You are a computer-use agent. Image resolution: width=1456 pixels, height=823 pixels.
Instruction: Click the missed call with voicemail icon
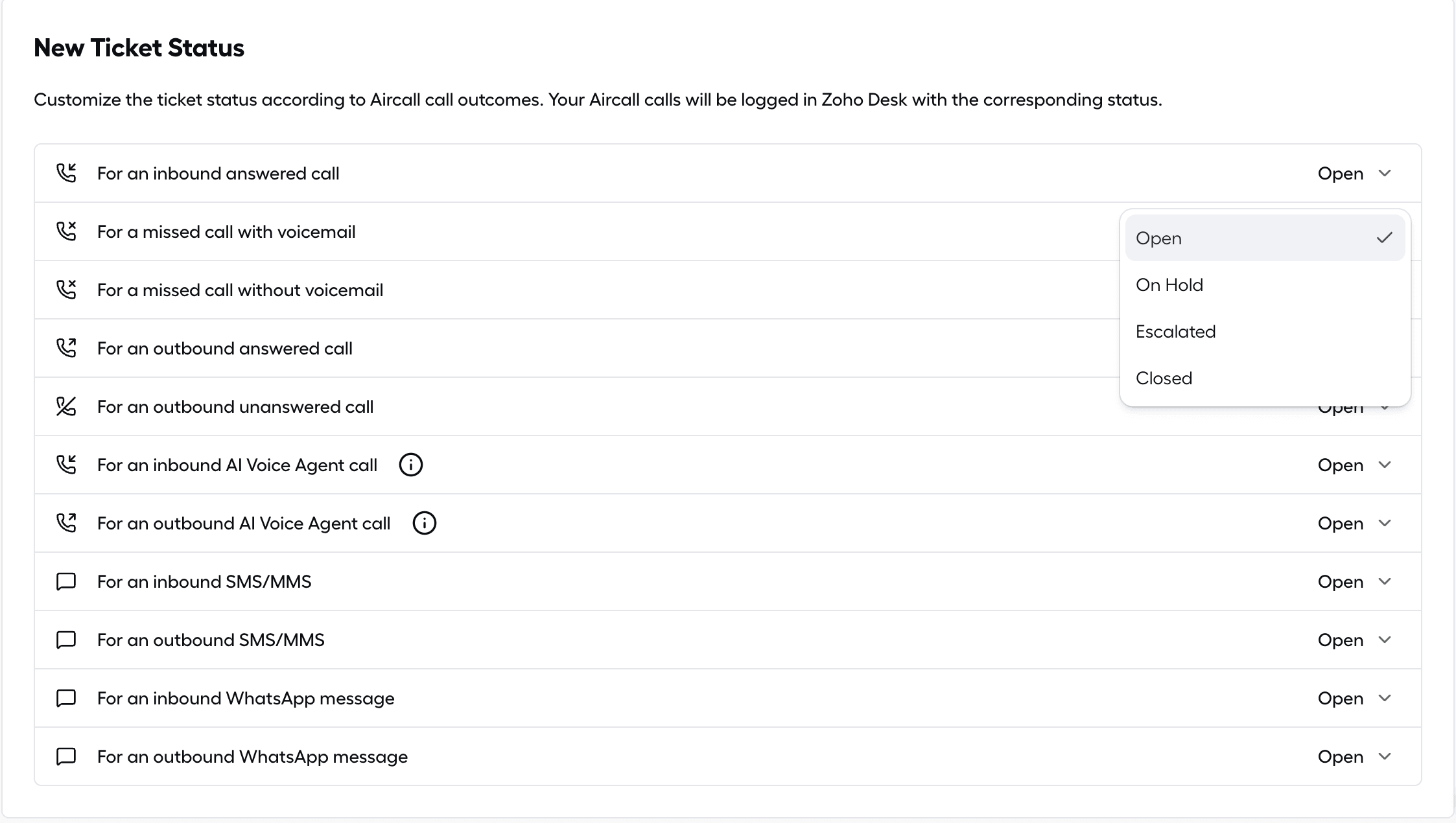coord(66,231)
